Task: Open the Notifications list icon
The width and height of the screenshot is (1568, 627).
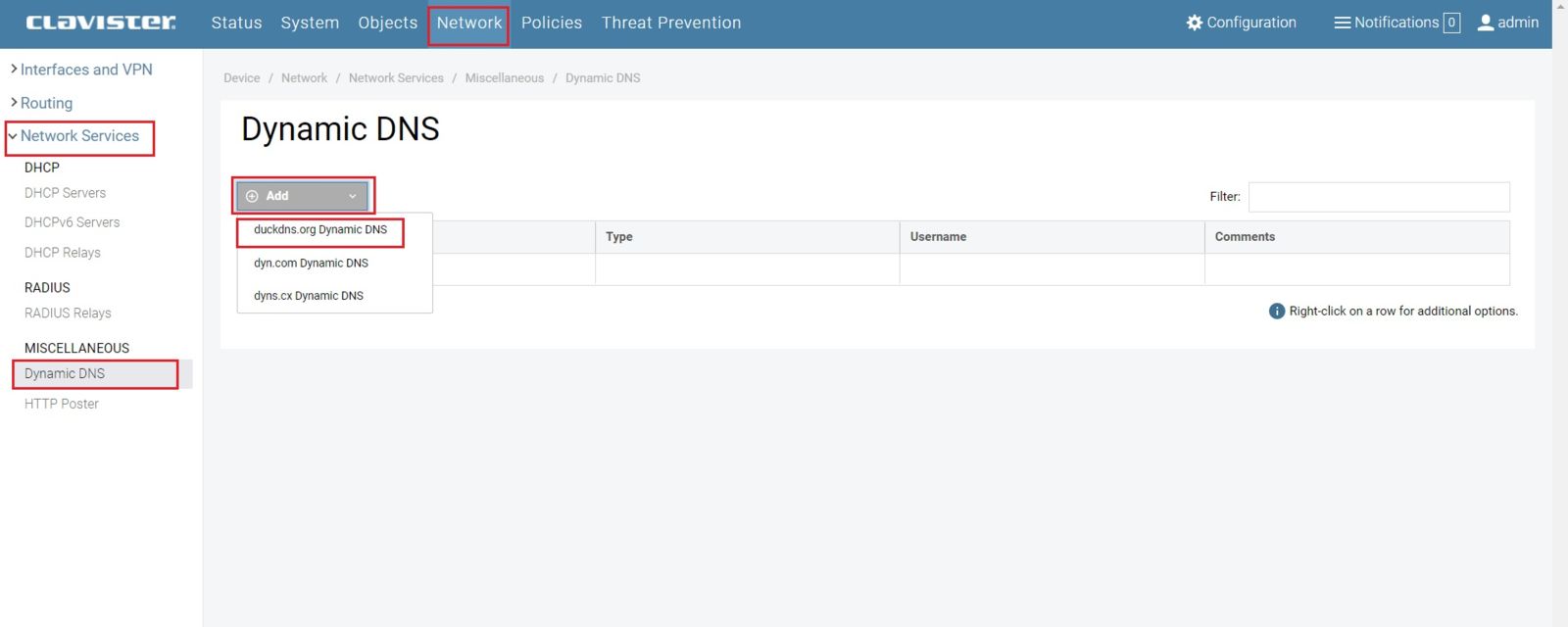Action: pos(1342,23)
